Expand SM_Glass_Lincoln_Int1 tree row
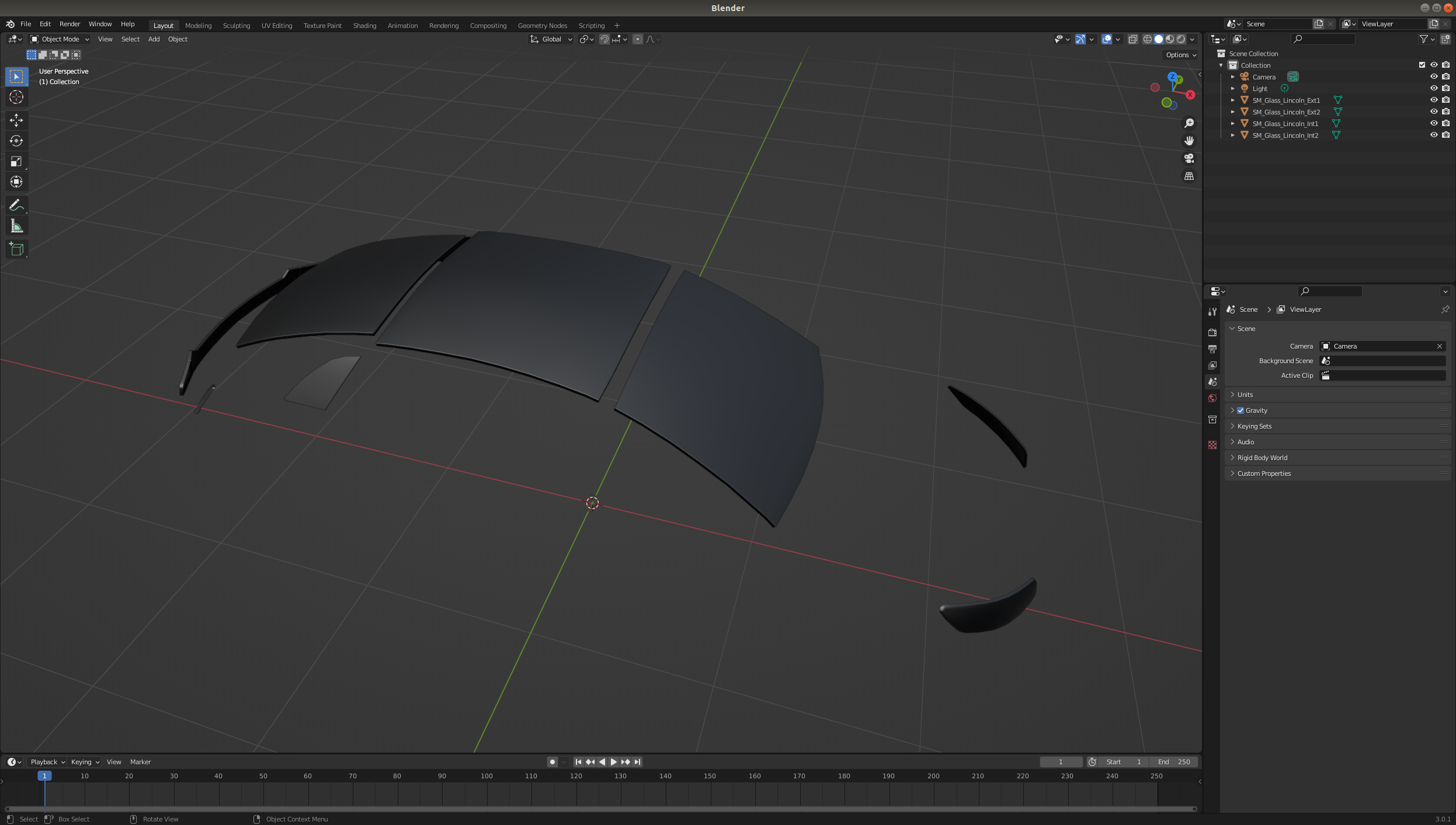 coord(1232,123)
